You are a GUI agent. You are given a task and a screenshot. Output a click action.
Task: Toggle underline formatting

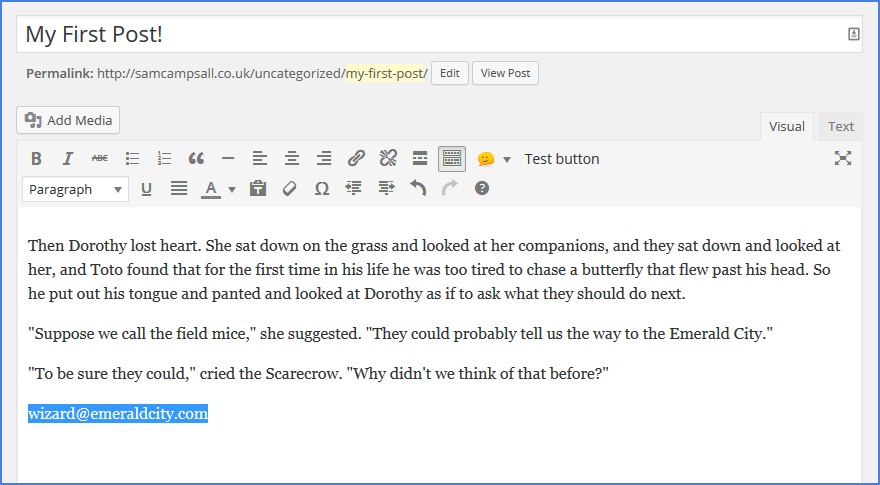tap(147, 188)
